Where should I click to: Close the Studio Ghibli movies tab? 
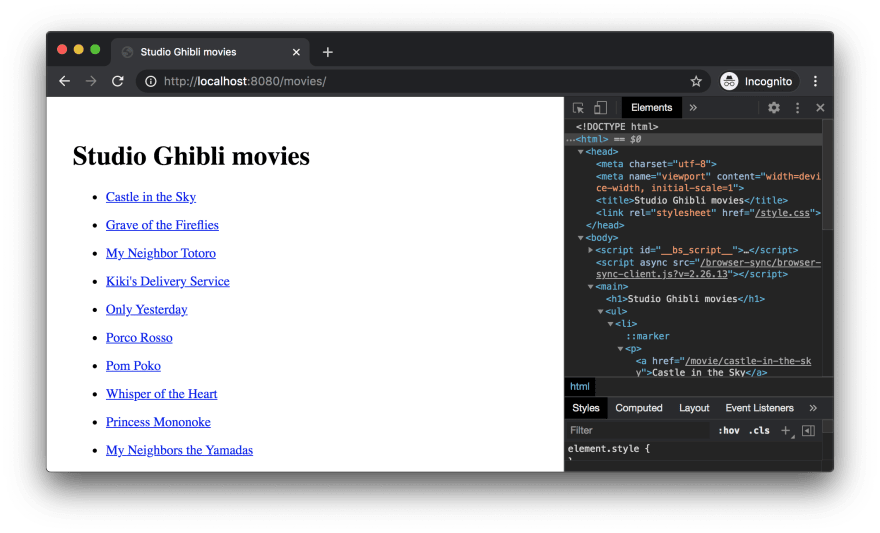point(296,52)
